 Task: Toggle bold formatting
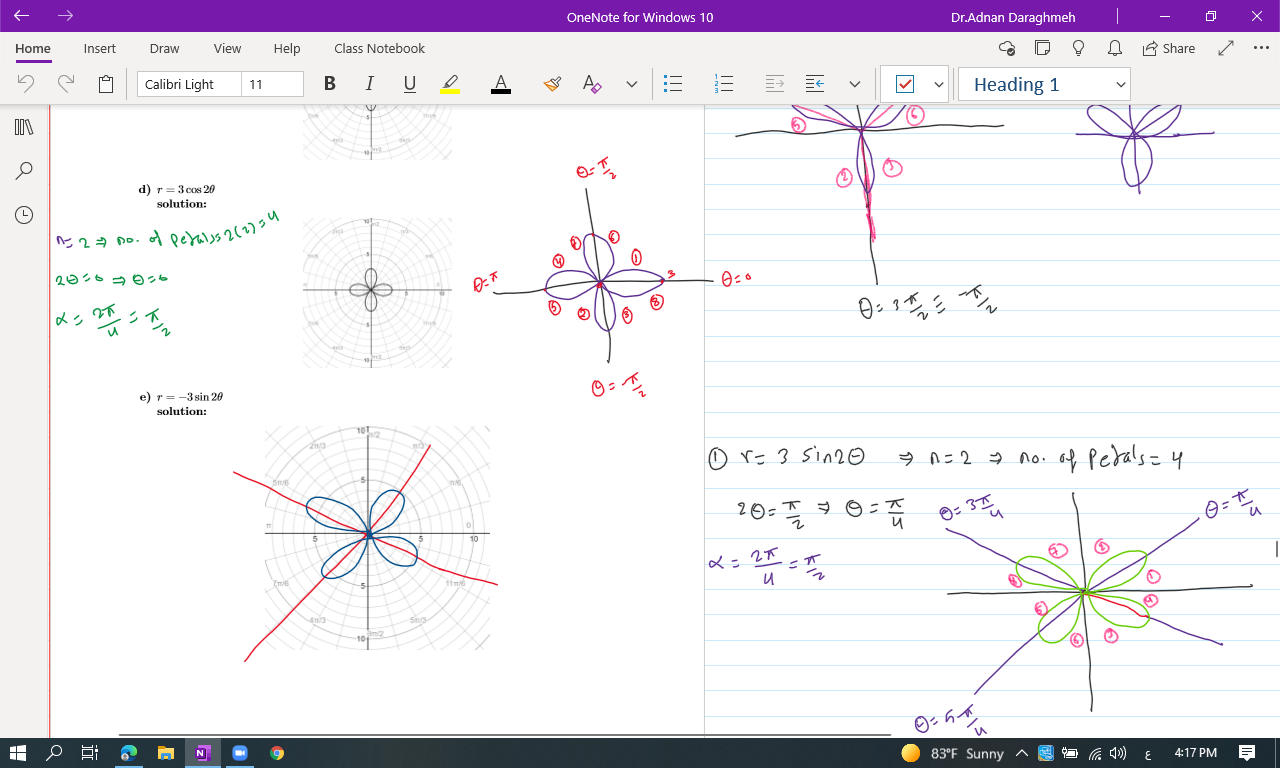[x=330, y=84]
